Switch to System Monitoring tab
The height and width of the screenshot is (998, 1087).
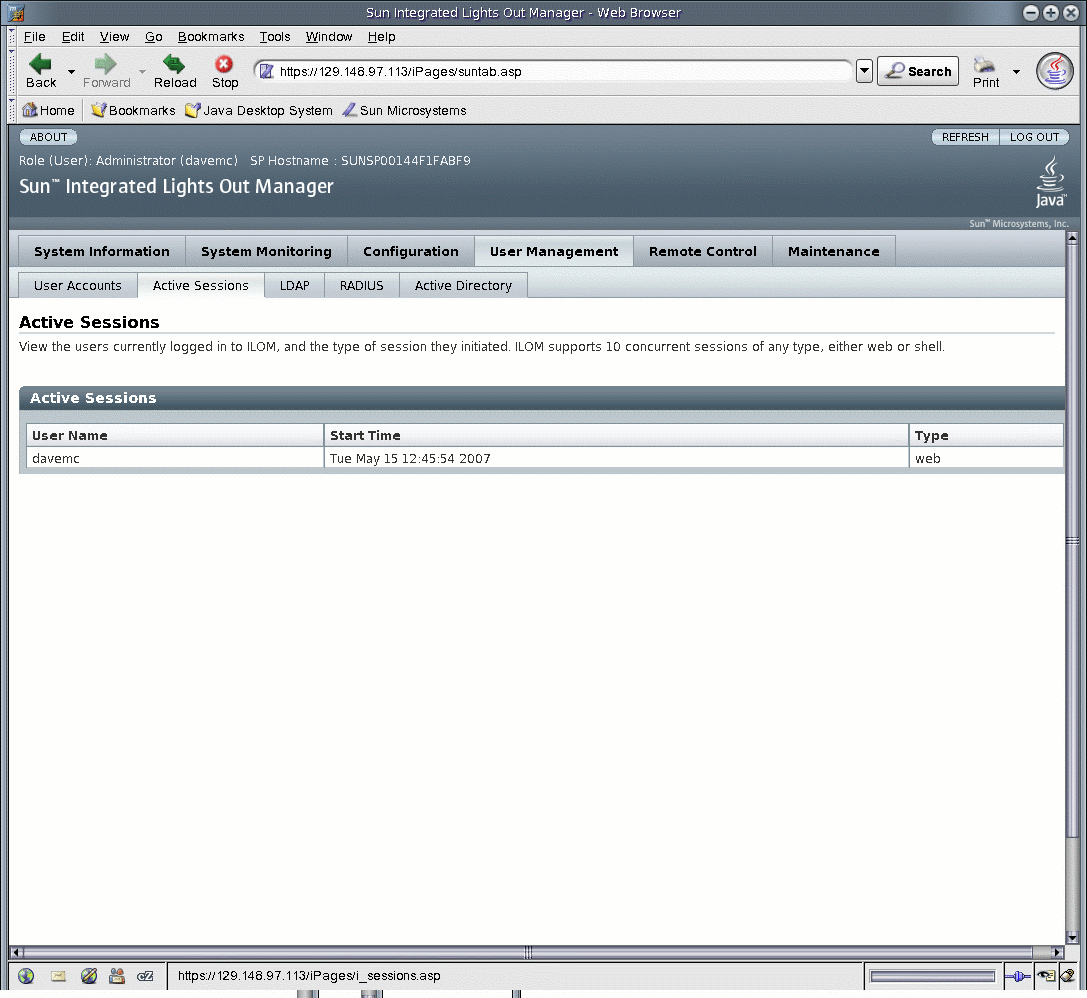(266, 252)
